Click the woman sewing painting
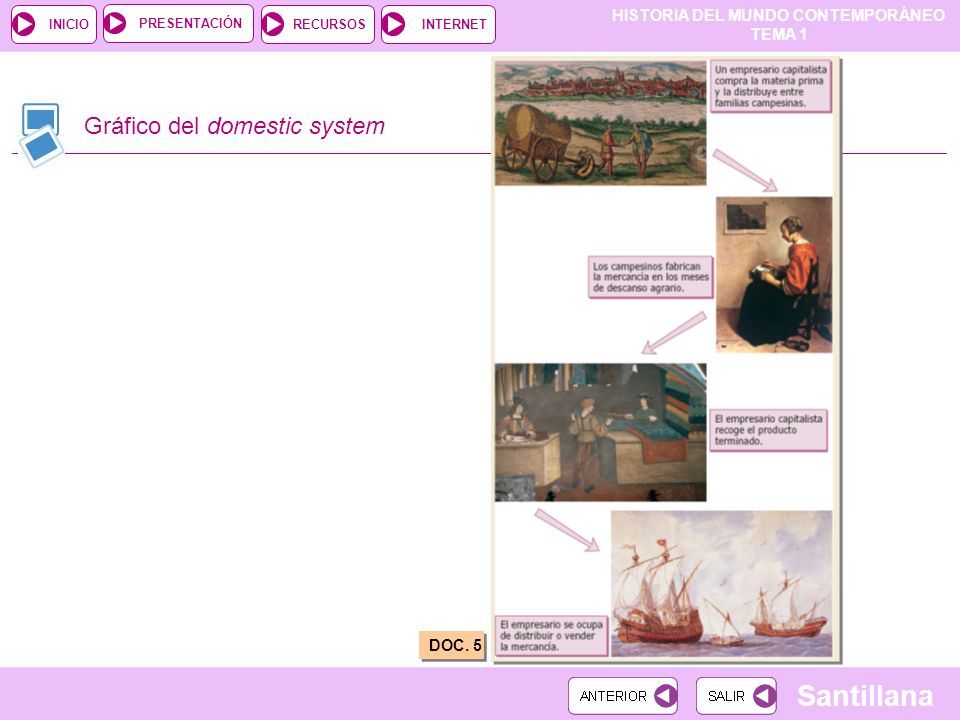The image size is (960, 720). tap(774, 274)
